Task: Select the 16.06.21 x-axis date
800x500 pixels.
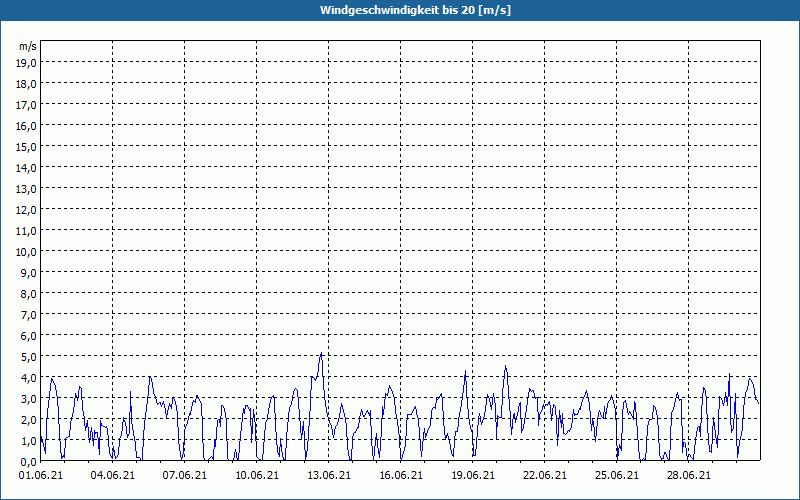Action: pos(401,476)
